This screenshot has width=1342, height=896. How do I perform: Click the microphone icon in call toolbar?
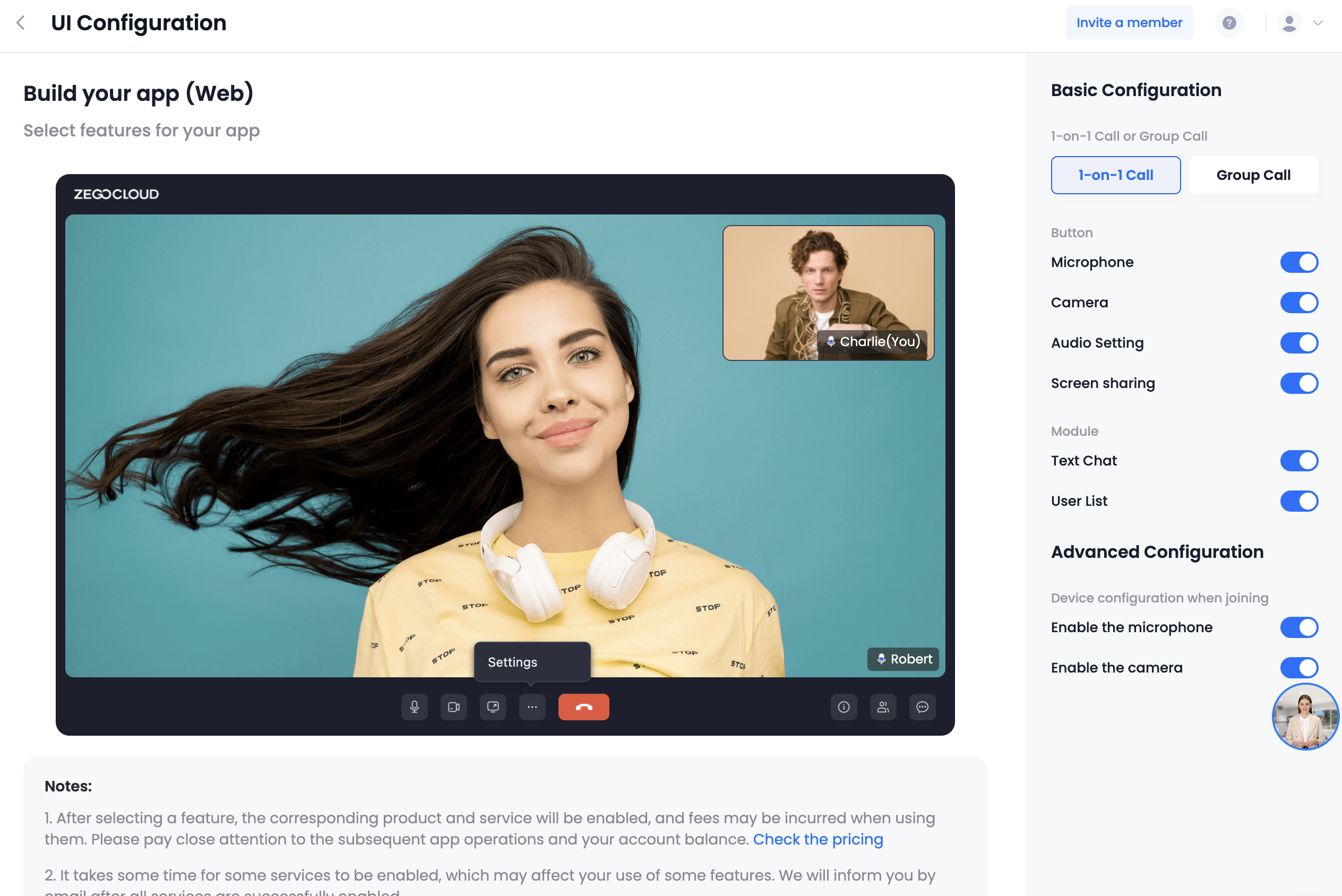414,707
